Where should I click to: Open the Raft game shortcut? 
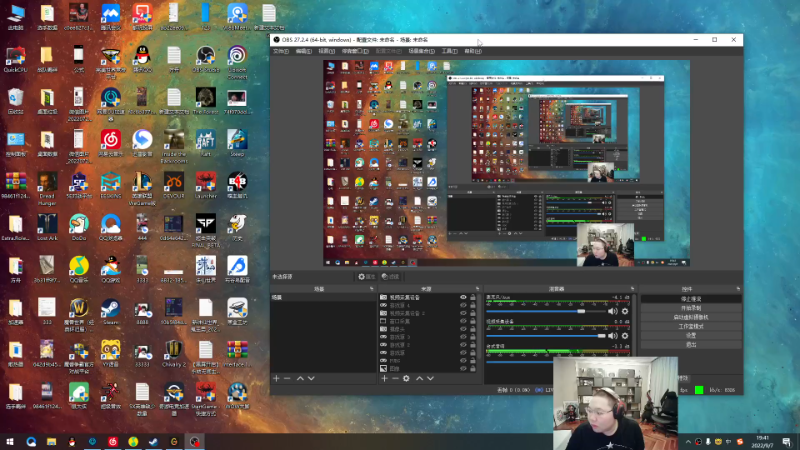tap(206, 144)
